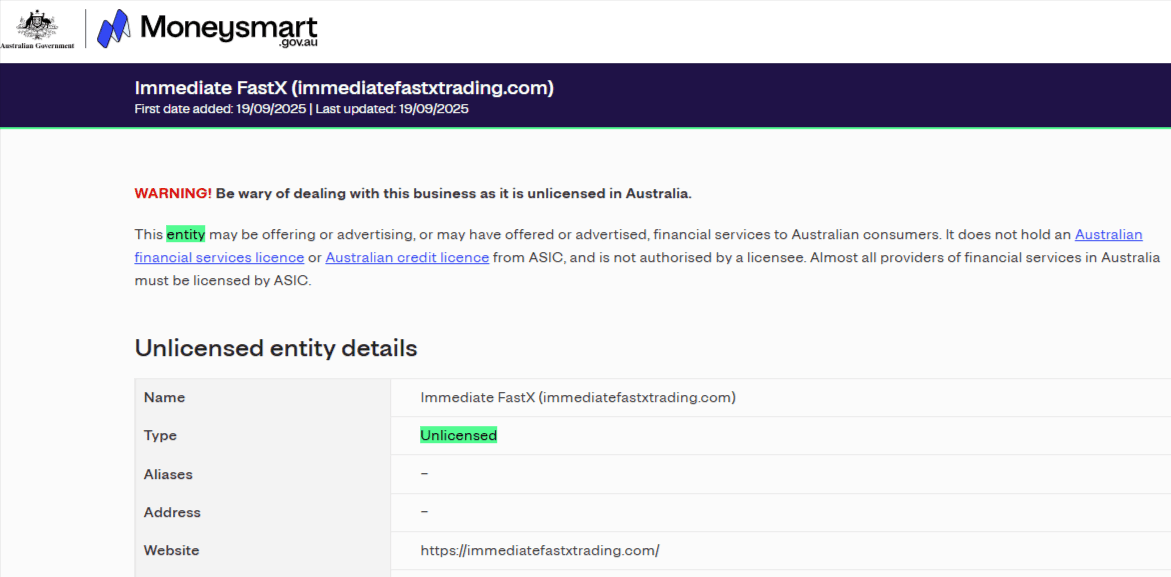
Task: Click the Unlicensed entity details heading
Action: [276, 348]
